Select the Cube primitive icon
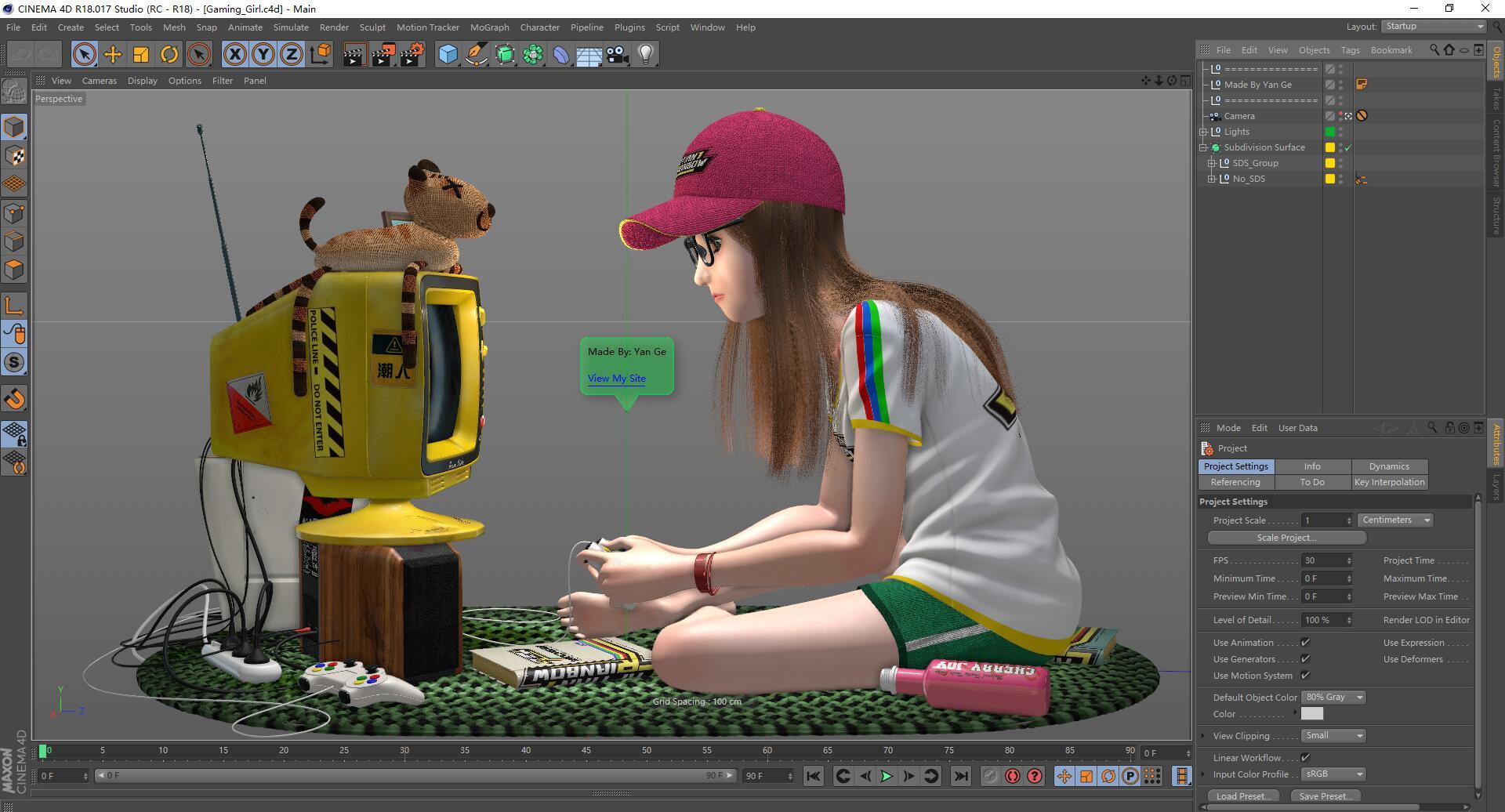 pyautogui.click(x=447, y=54)
